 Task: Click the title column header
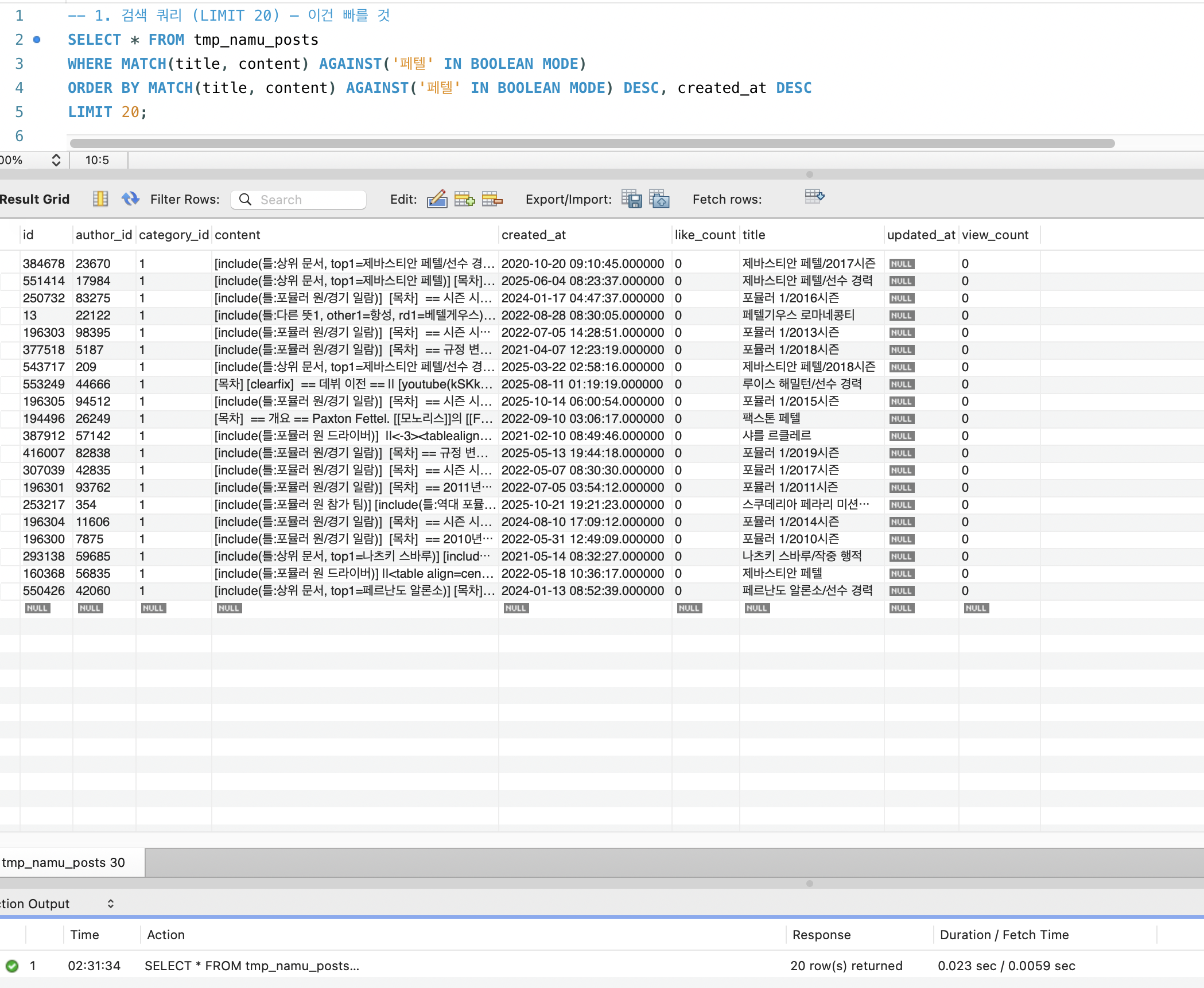754,235
